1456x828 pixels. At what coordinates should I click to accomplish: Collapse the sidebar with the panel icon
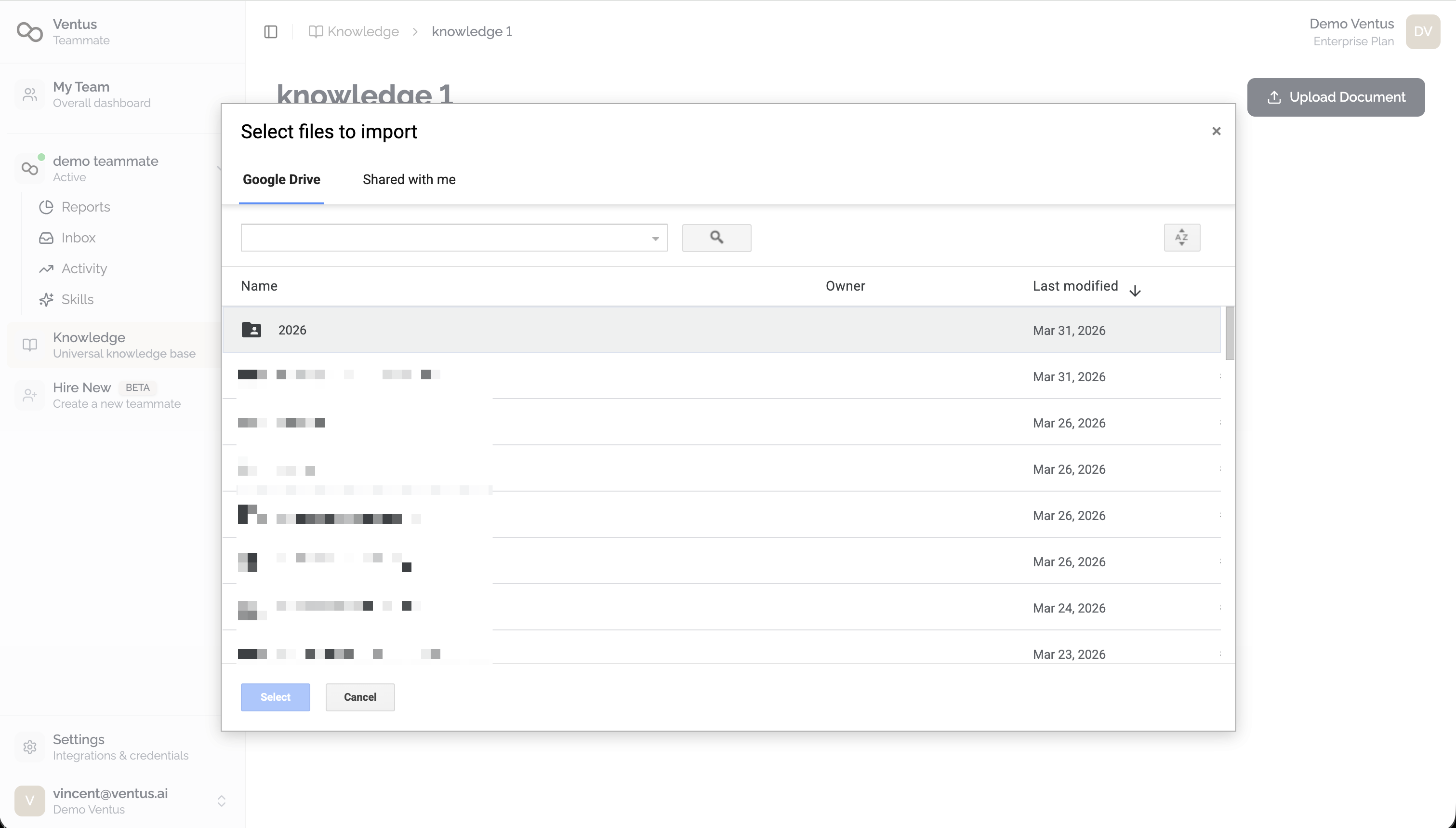tap(270, 31)
